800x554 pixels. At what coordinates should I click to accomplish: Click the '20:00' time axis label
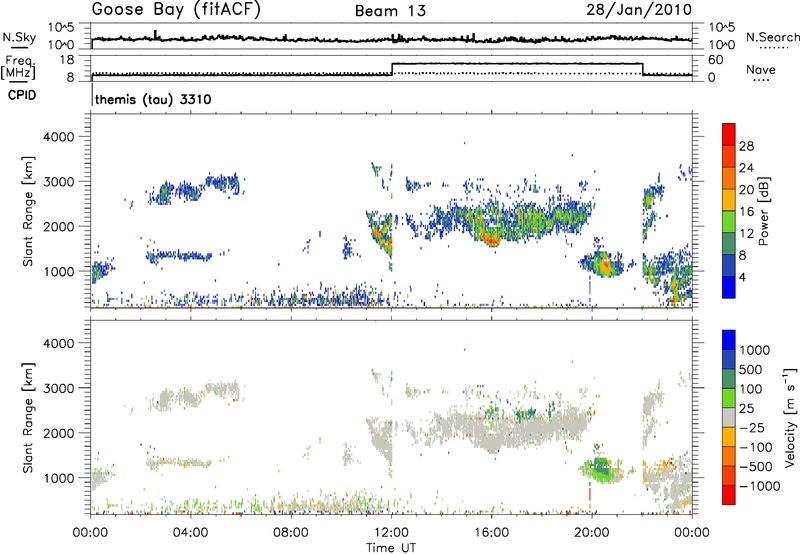(591, 533)
